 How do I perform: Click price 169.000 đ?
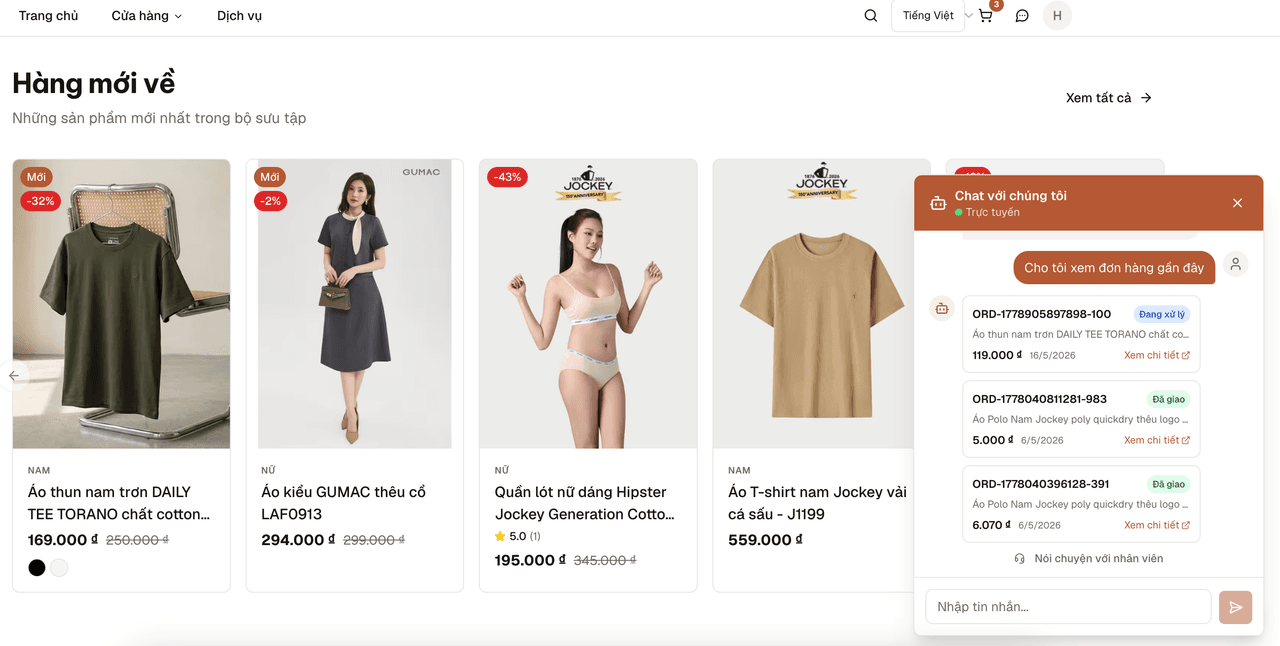63,540
